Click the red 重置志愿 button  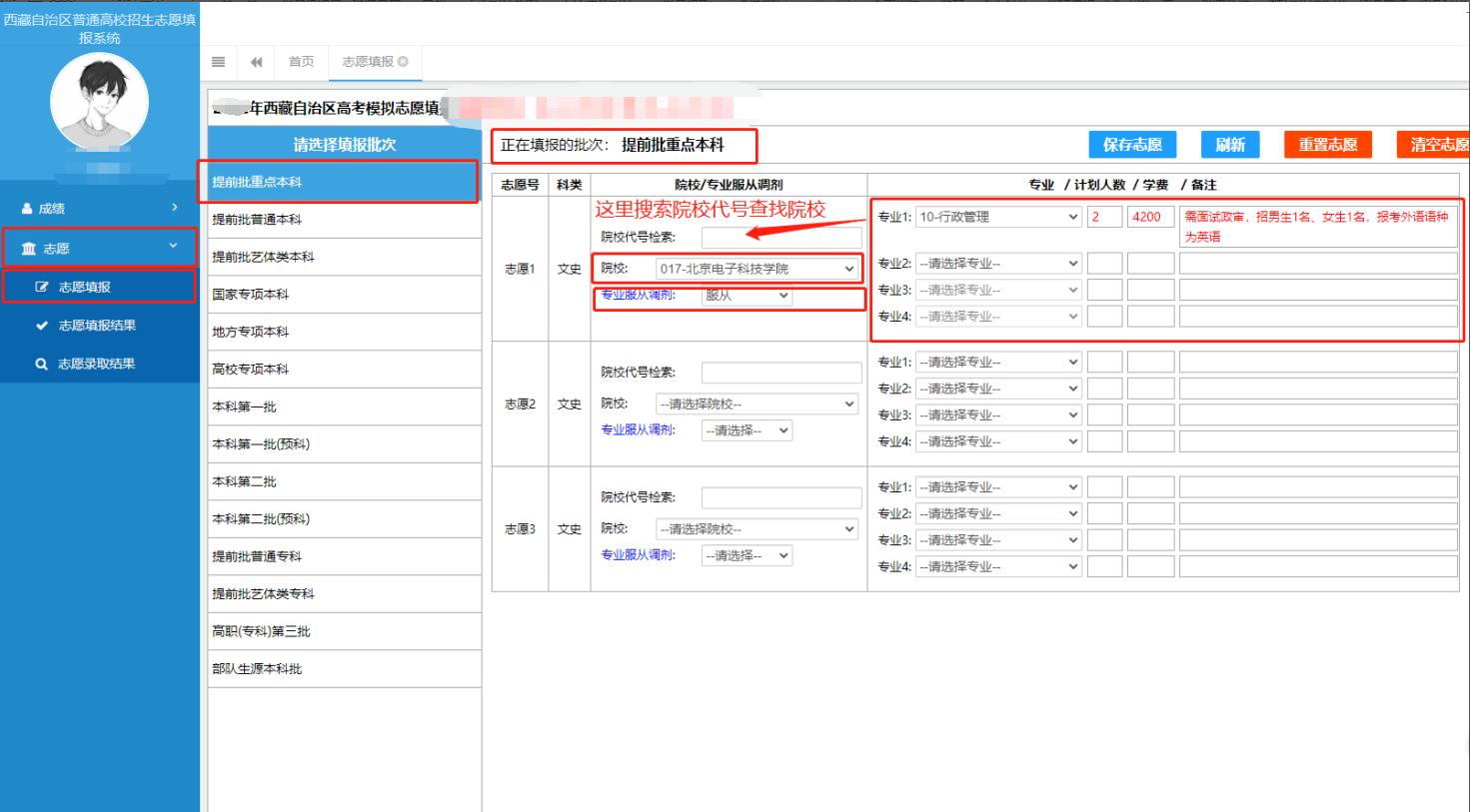pyautogui.click(x=1327, y=145)
